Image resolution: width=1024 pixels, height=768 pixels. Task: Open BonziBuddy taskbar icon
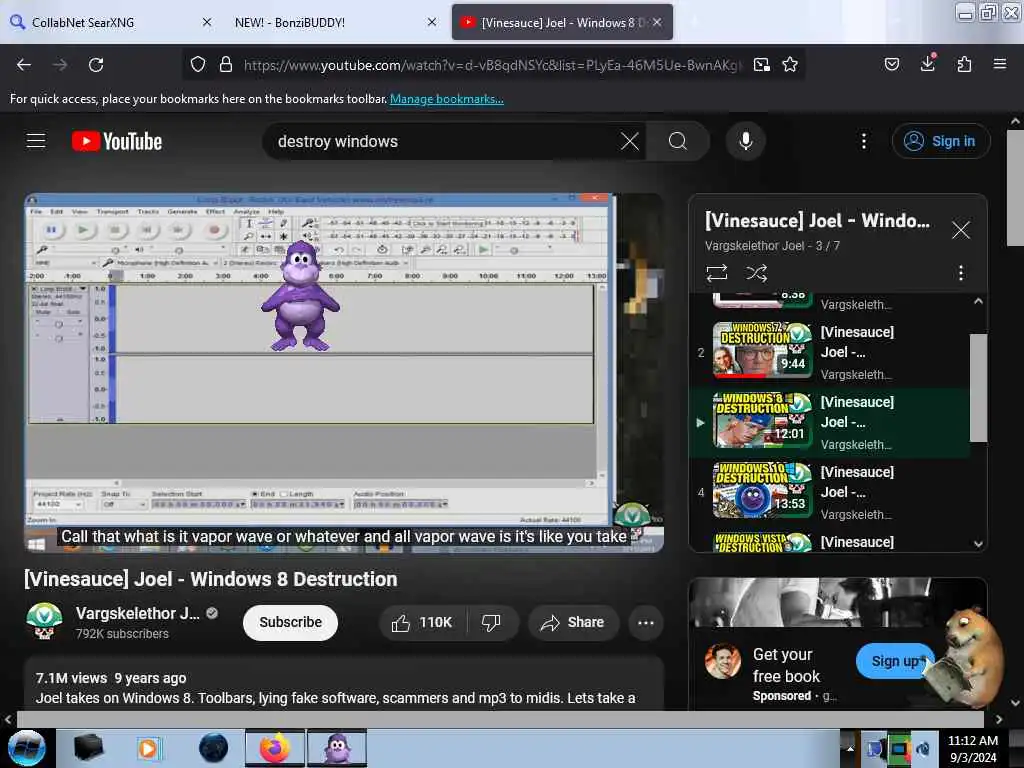pos(337,748)
